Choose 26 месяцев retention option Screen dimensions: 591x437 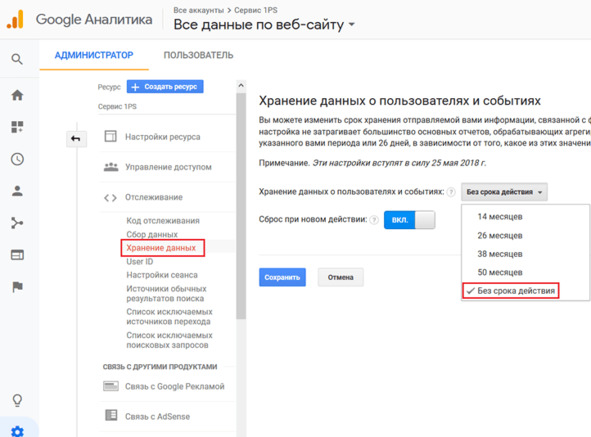click(500, 236)
